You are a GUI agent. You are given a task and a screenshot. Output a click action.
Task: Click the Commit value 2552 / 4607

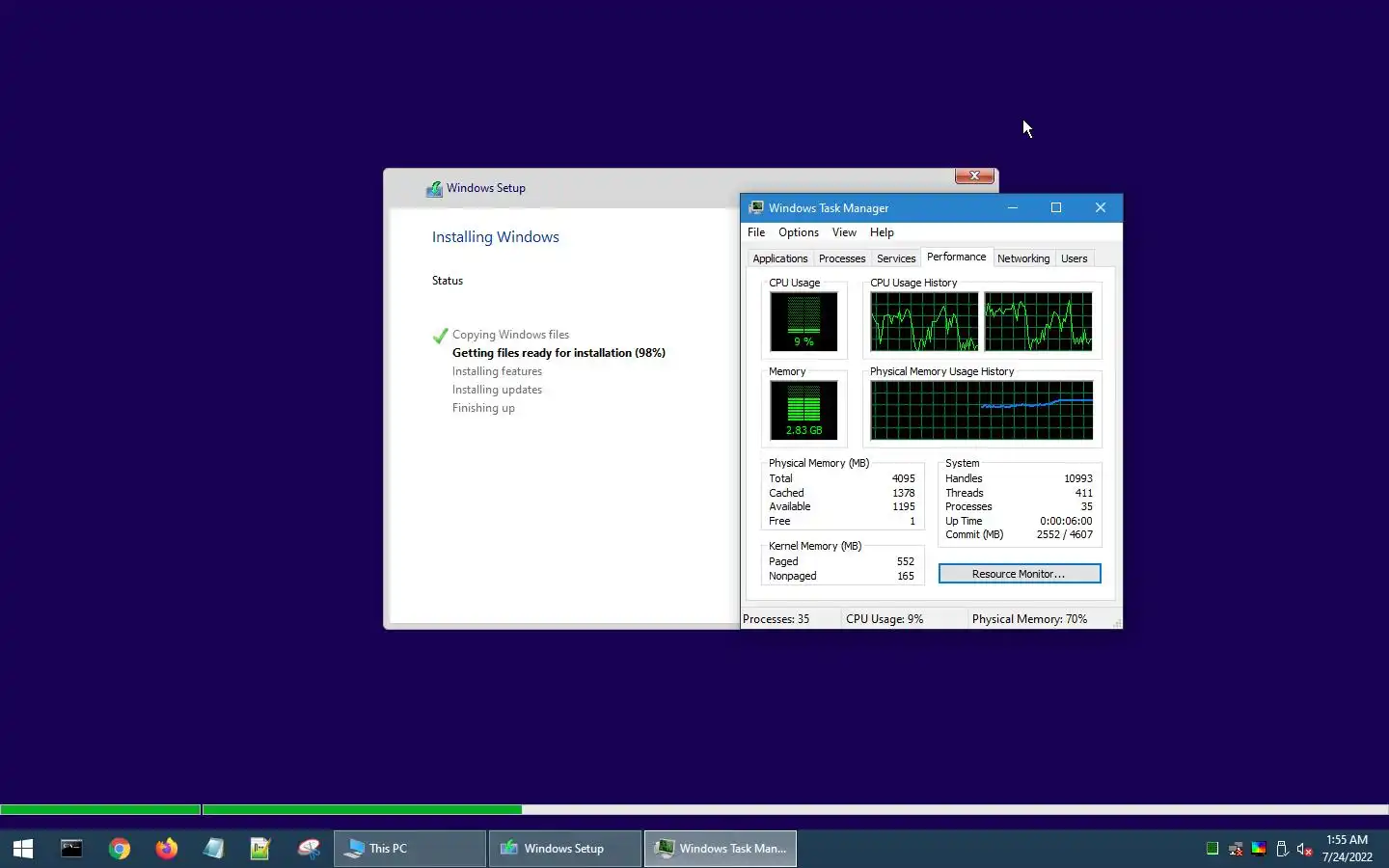point(1065,534)
